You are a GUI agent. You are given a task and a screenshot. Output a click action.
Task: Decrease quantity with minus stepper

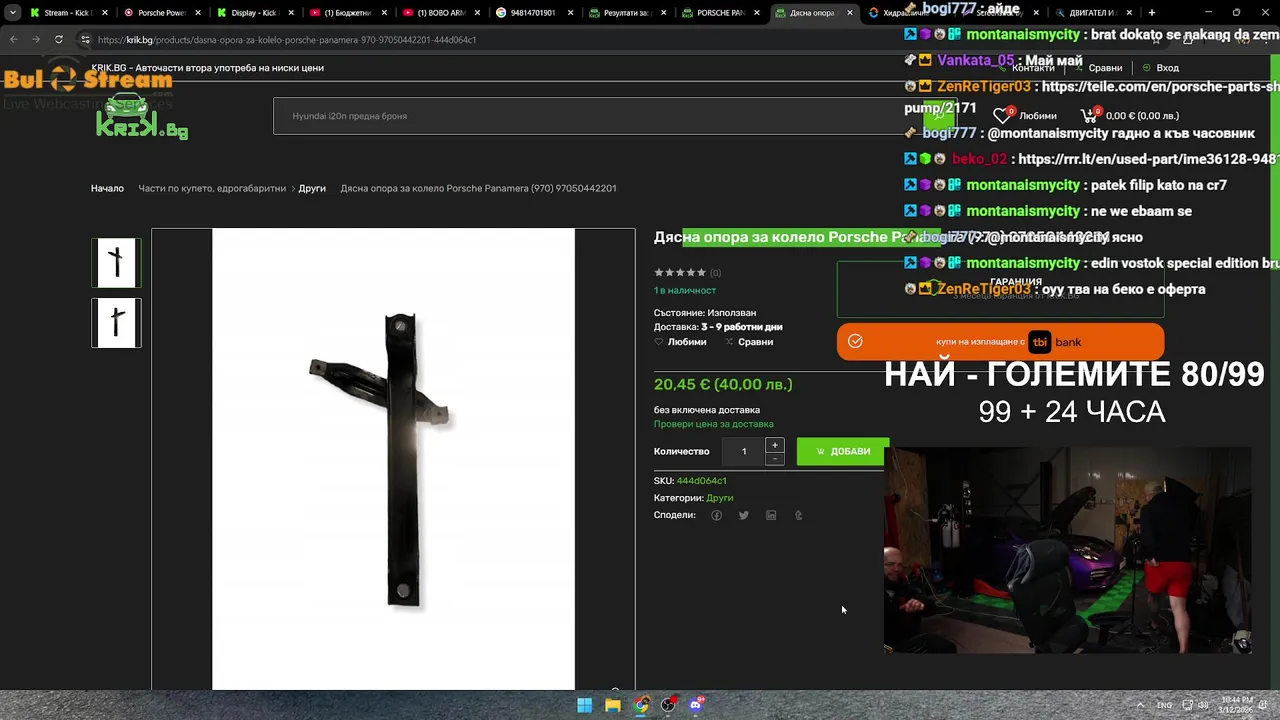[x=774, y=459]
